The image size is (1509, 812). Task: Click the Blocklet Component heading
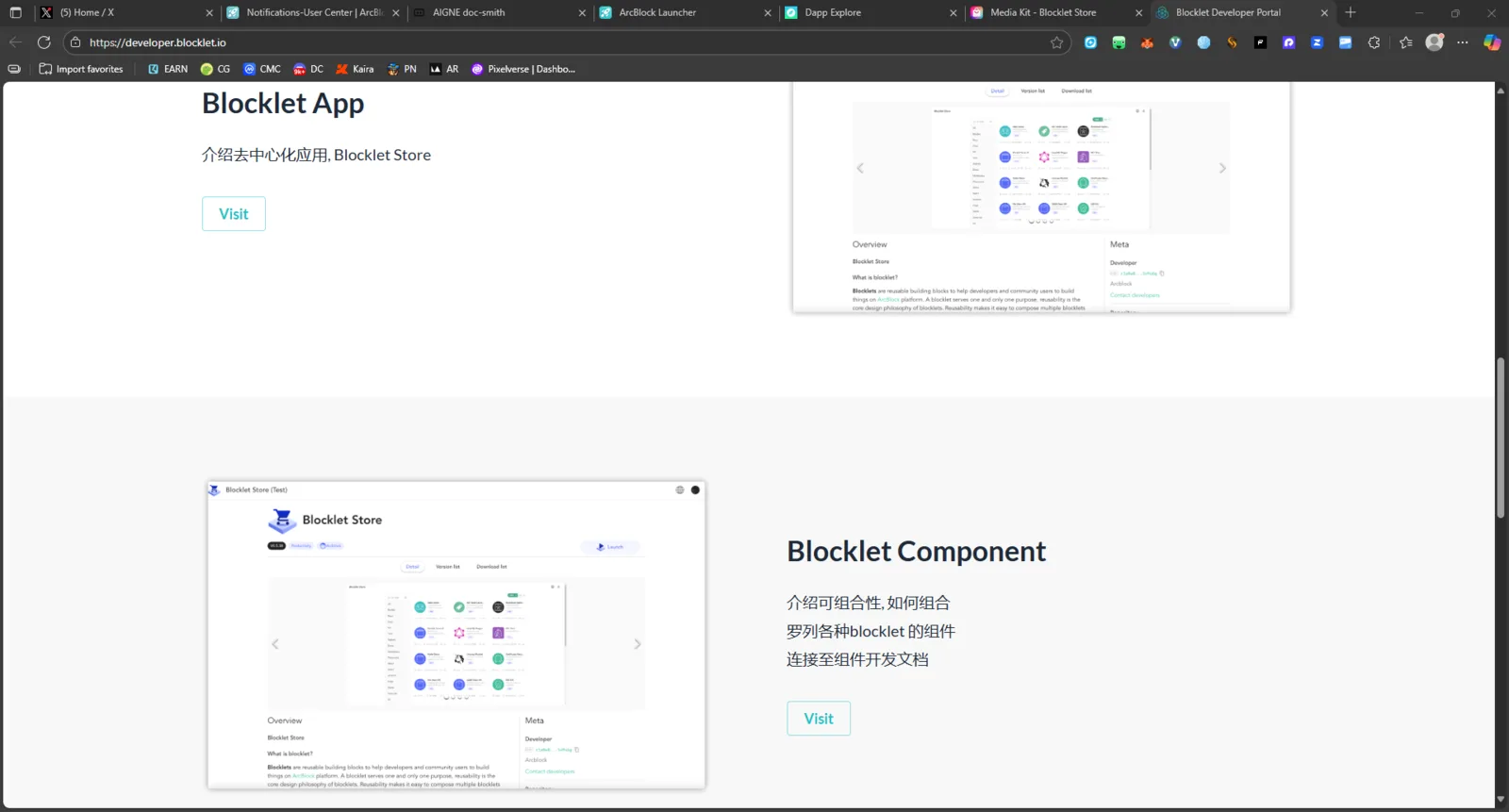[917, 552]
